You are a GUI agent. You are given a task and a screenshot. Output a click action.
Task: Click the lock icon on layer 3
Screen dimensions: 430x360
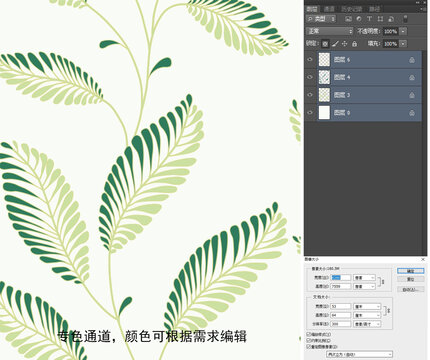click(412, 95)
